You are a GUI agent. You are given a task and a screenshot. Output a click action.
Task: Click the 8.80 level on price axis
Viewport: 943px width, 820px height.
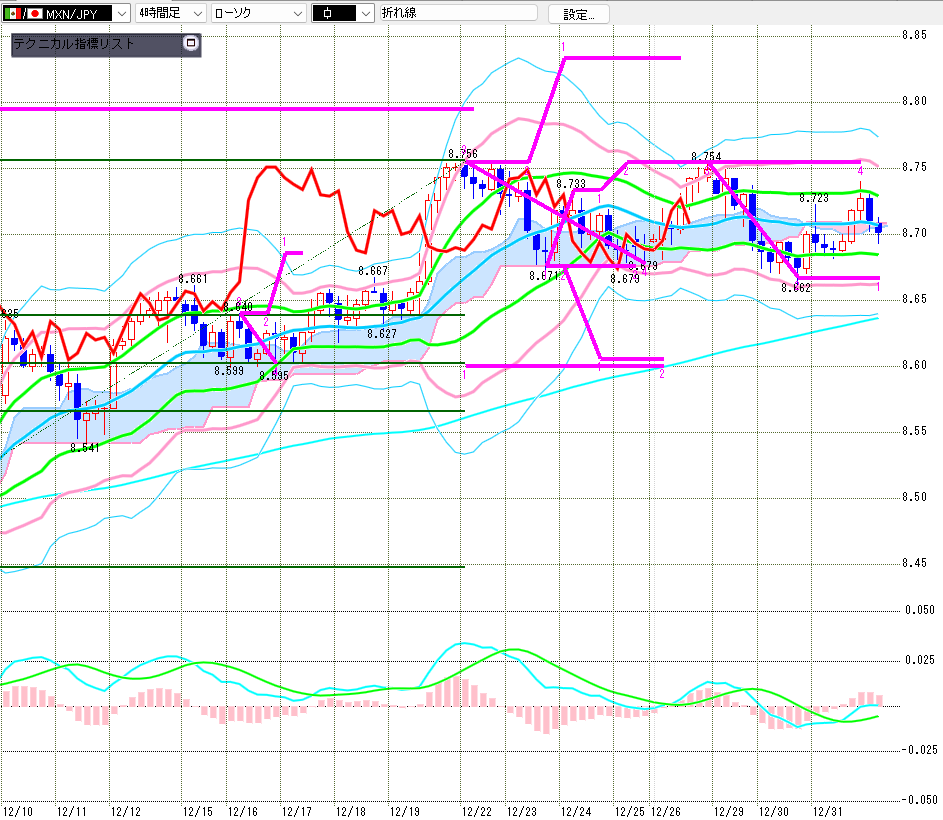[x=914, y=101]
